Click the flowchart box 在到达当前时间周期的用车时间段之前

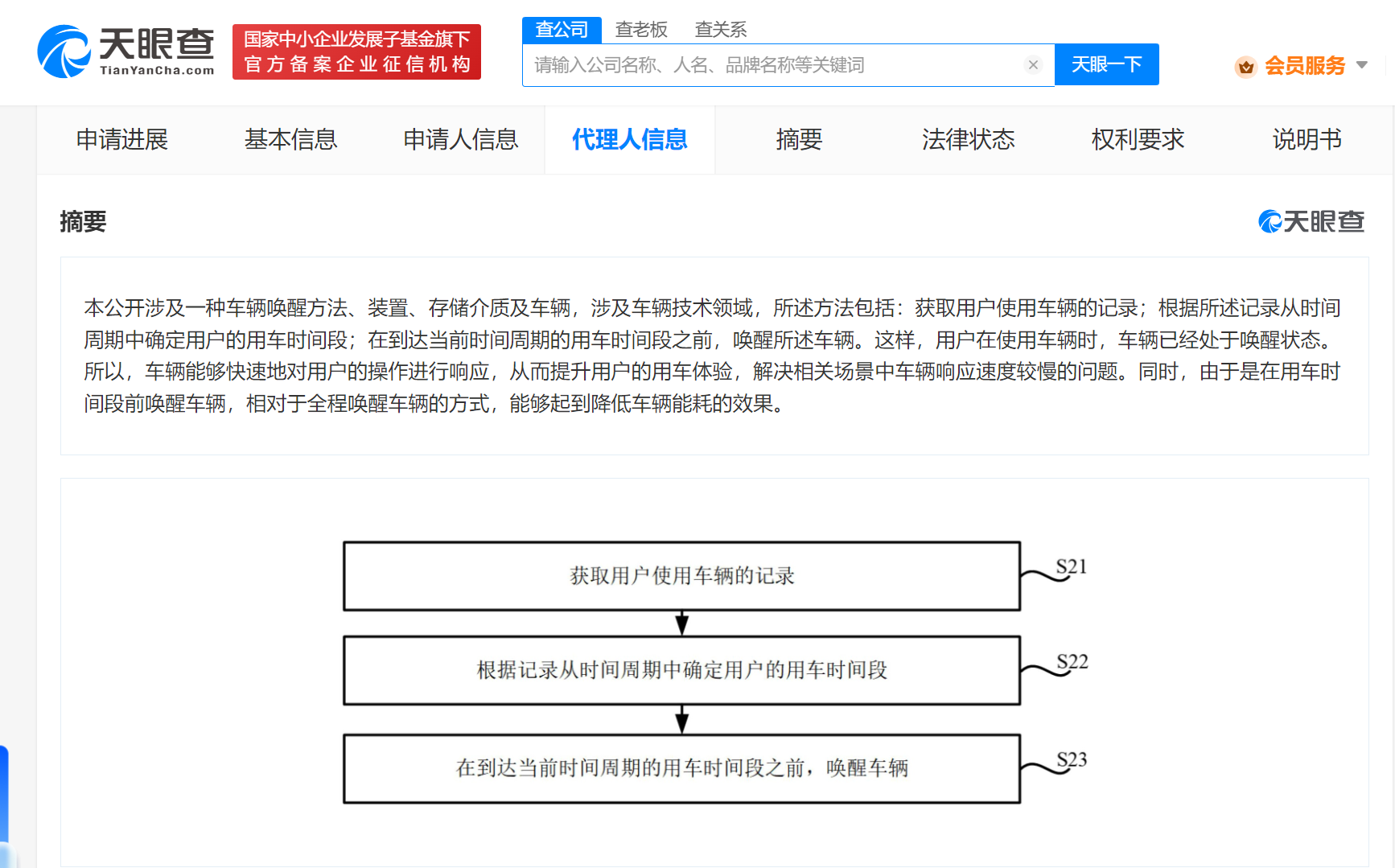coord(681,768)
